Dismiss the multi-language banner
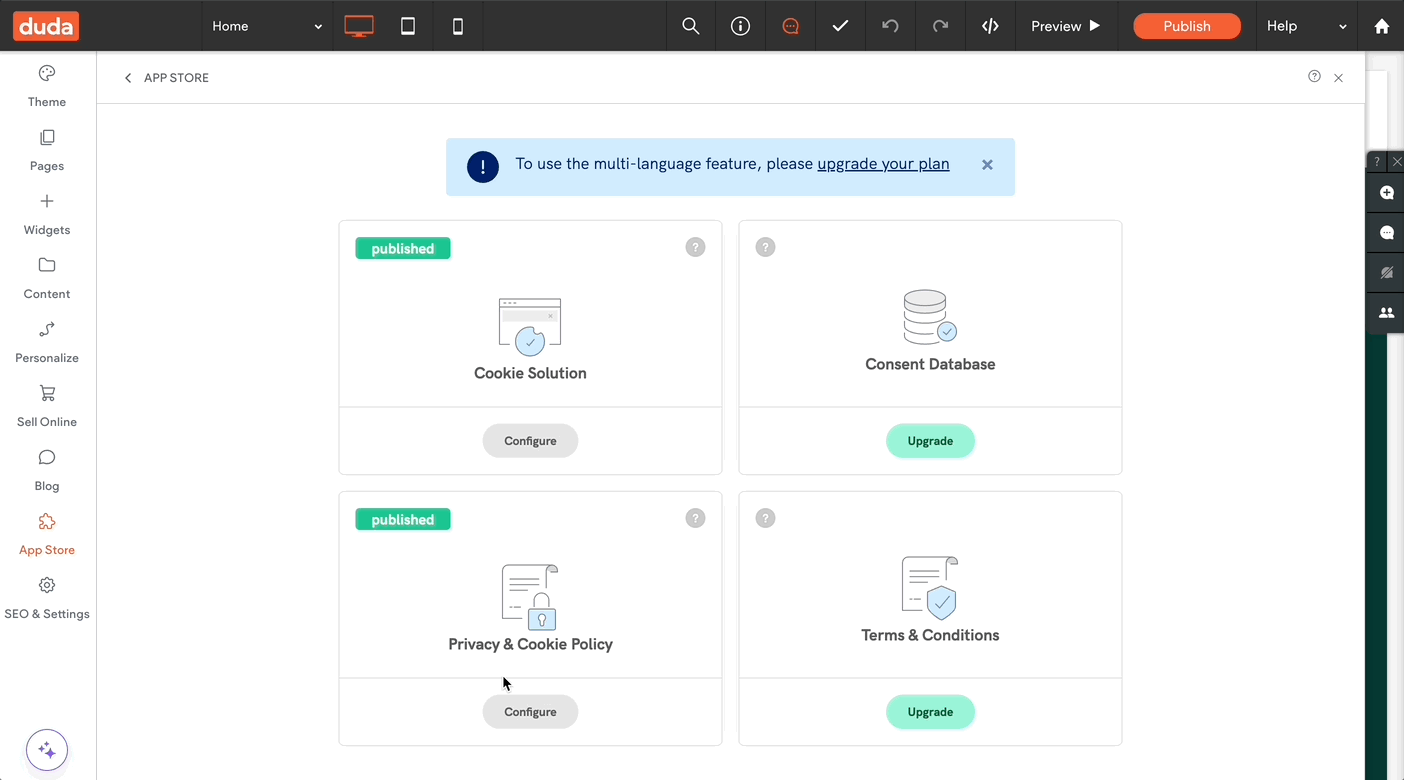The image size is (1404, 780). 987,165
